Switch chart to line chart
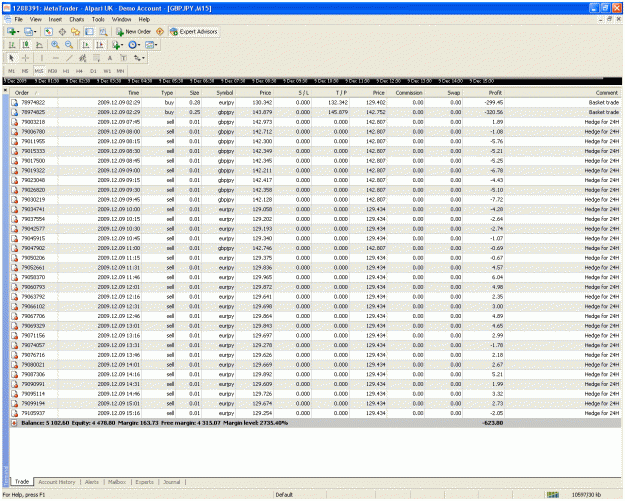 click(39, 45)
